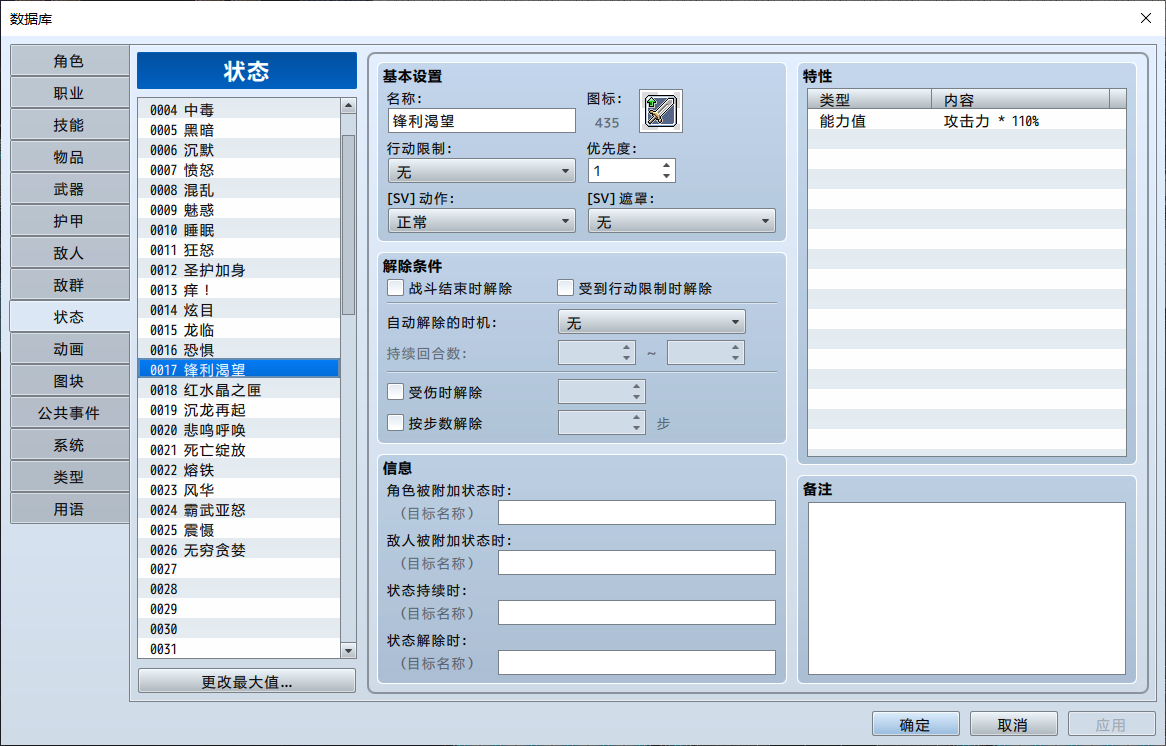The height and width of the screenshot is (746, 1166).
Task: Switch to the 用语 tab
Action: coord(69,509)
